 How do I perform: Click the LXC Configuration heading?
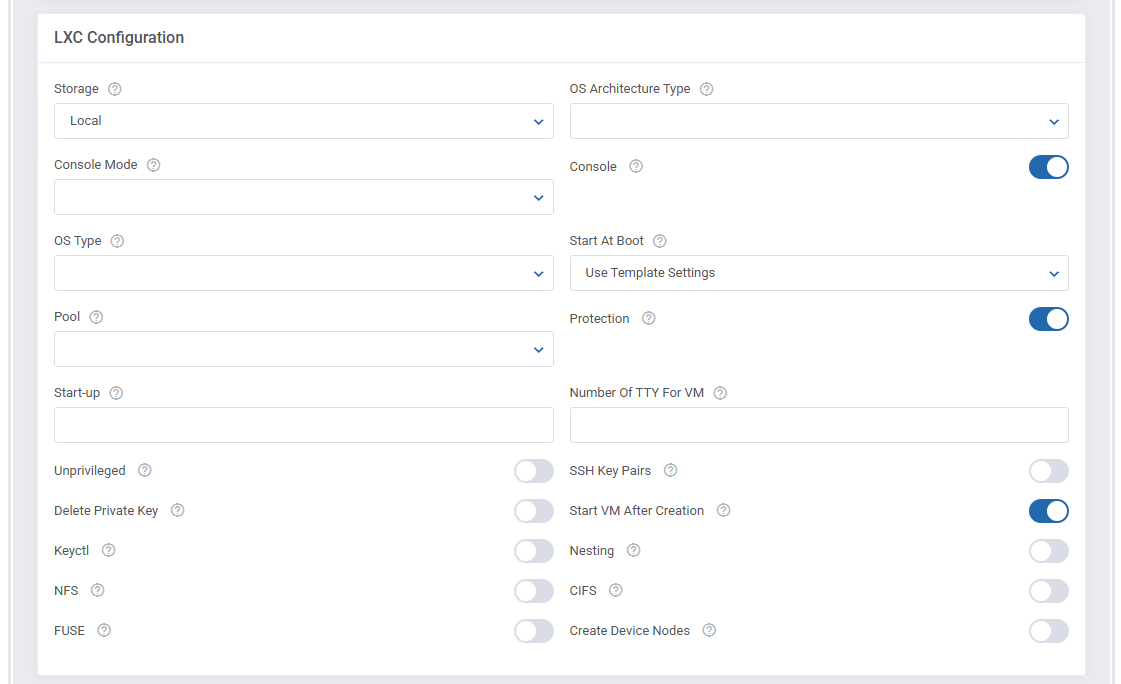click(119, 37)
